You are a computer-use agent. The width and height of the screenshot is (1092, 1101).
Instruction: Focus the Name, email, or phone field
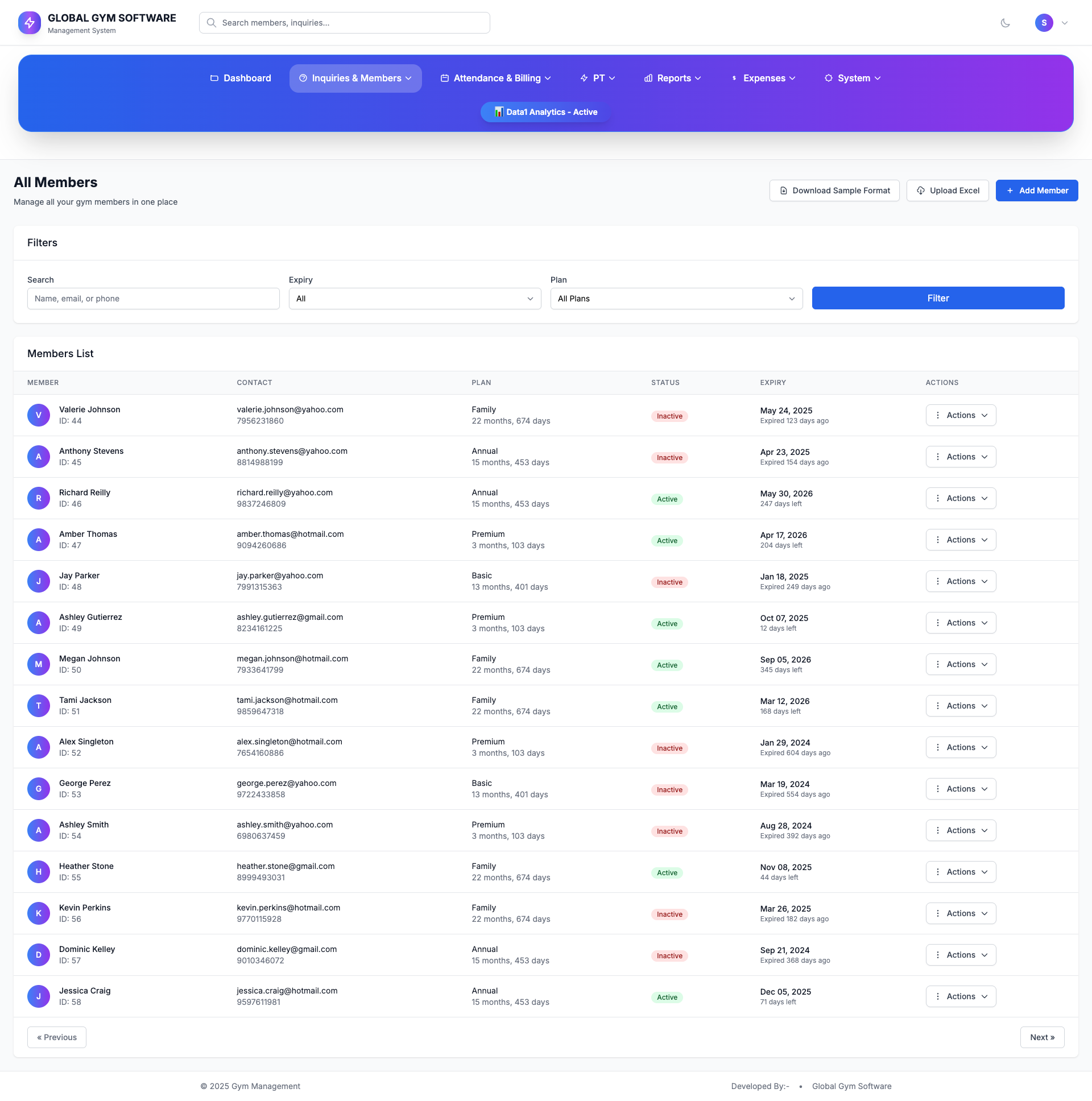tap(154, 299)
